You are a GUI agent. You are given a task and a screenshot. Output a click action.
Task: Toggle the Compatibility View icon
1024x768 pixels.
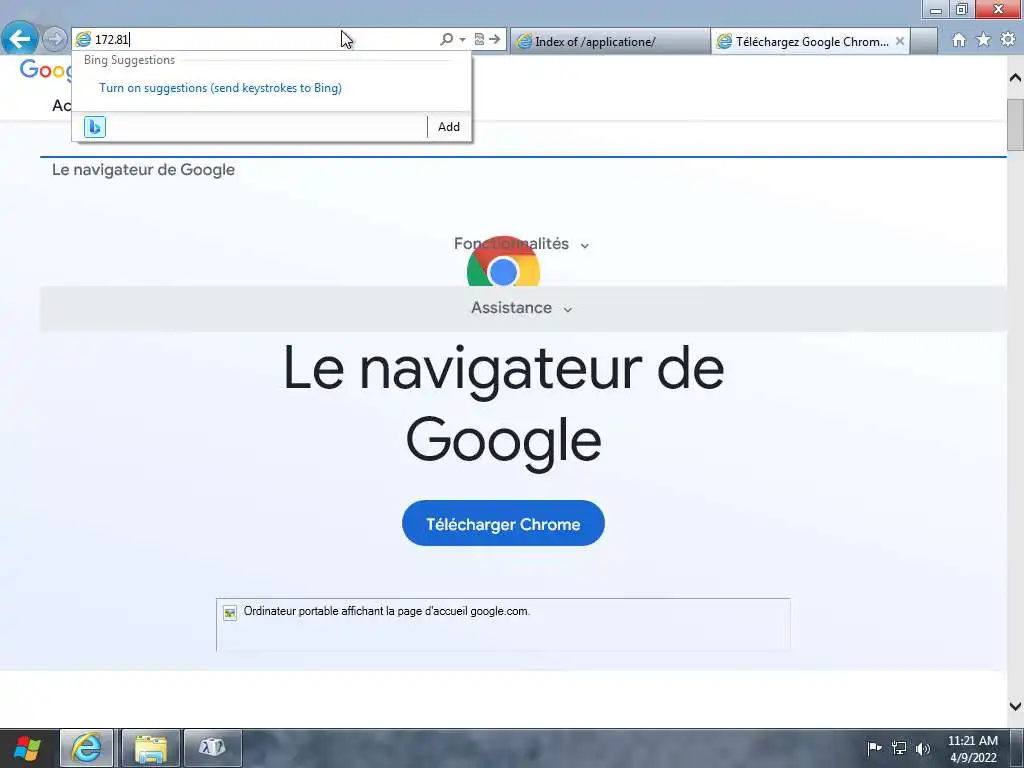479,39
